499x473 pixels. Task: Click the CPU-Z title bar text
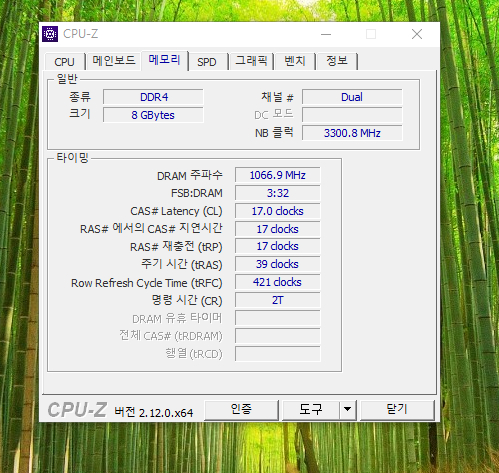tap(80, 34)
